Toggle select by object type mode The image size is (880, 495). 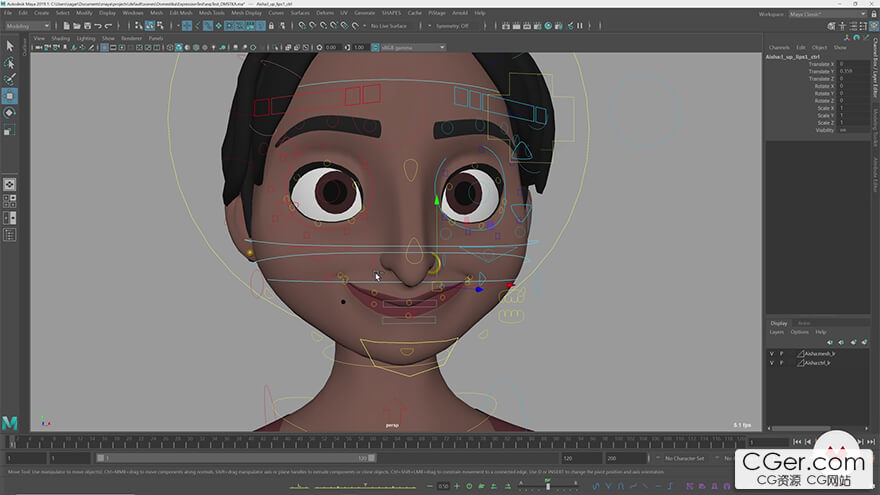(149, 26)
